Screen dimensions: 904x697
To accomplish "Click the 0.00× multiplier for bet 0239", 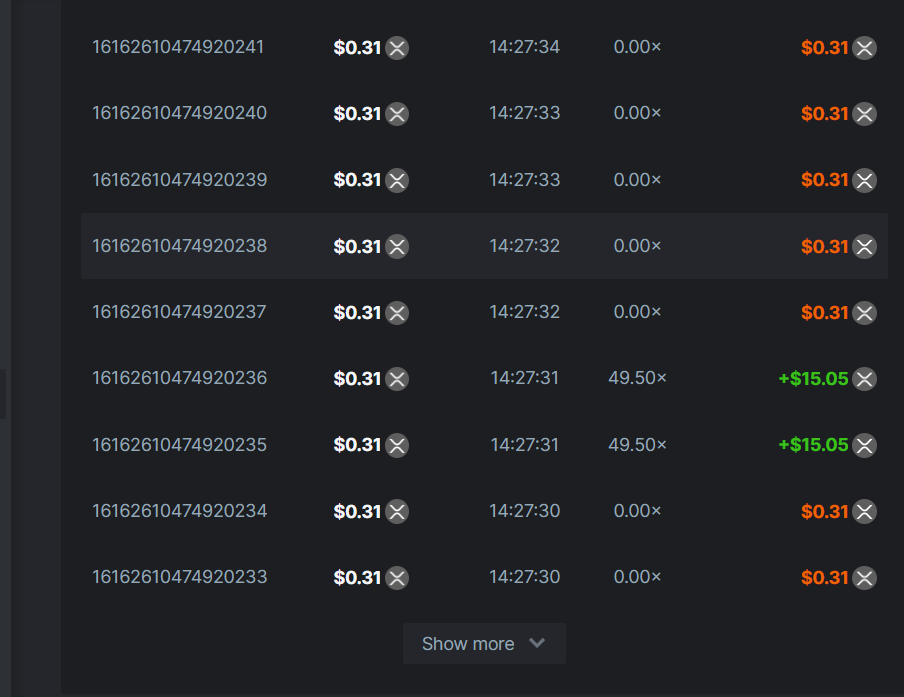I will pos(637,180).
